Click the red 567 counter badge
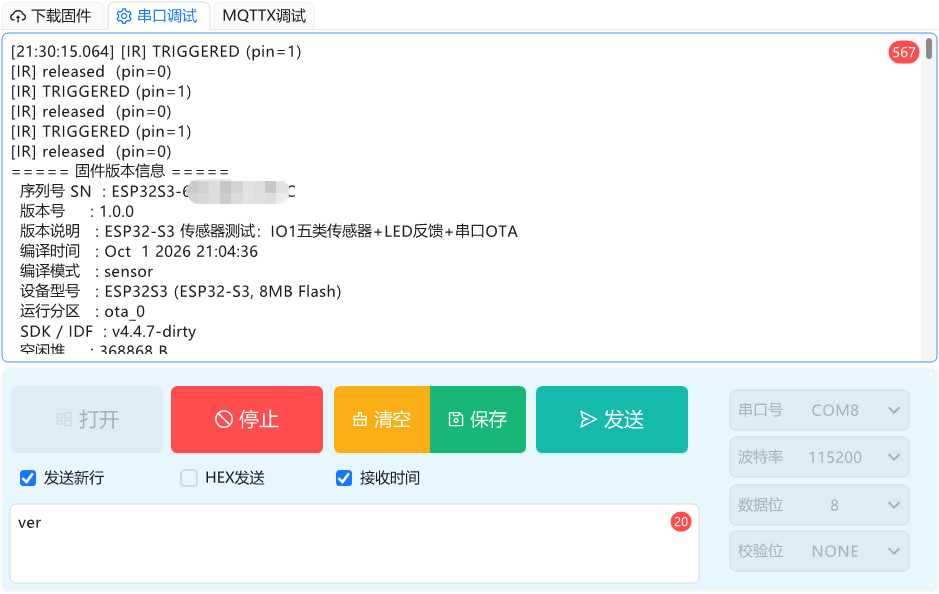Screen dimensions: 939x594 [x=904, y=52]
